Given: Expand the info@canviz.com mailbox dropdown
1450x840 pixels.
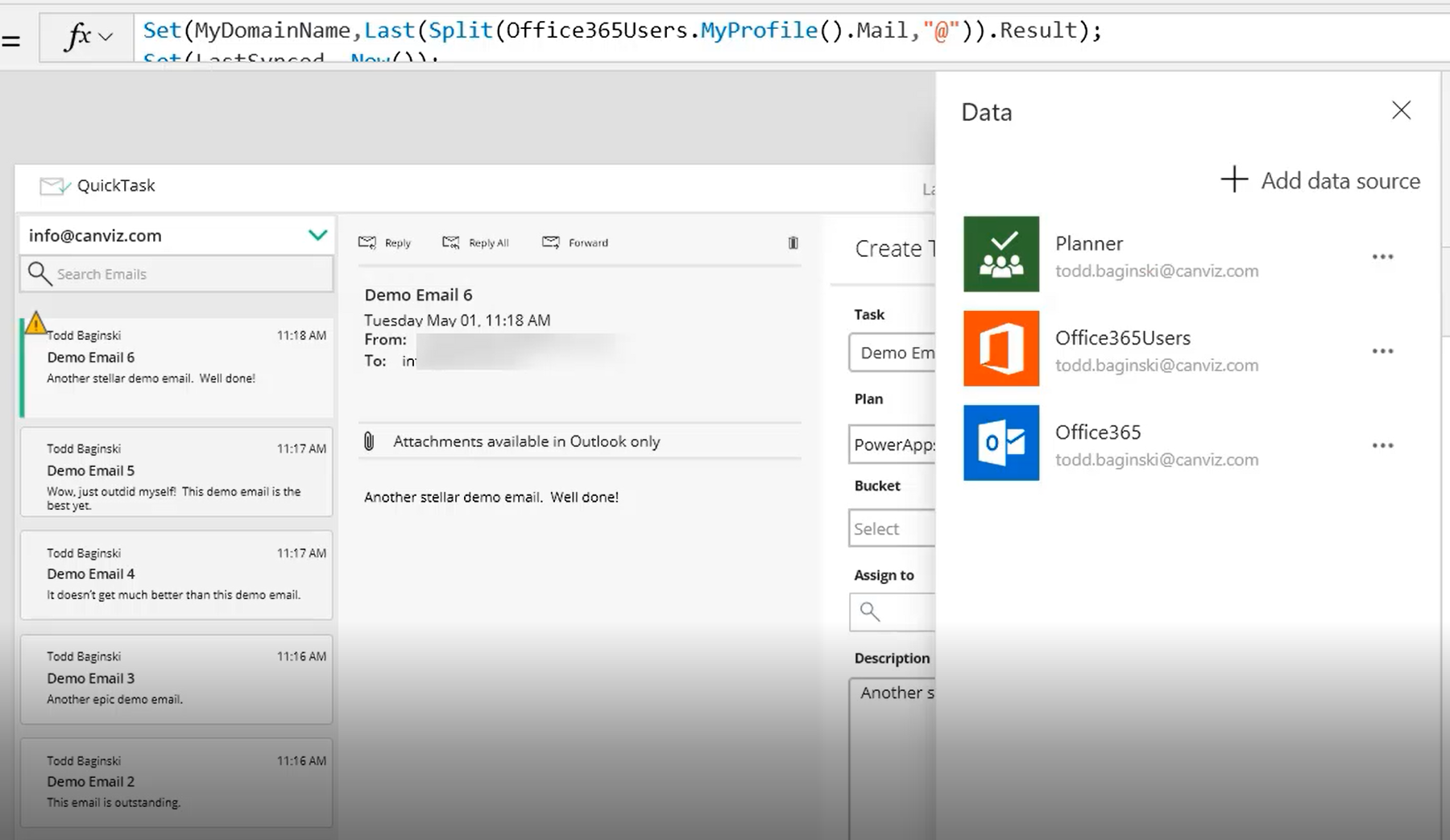Looking at the screenshot, I should [317, 235].
